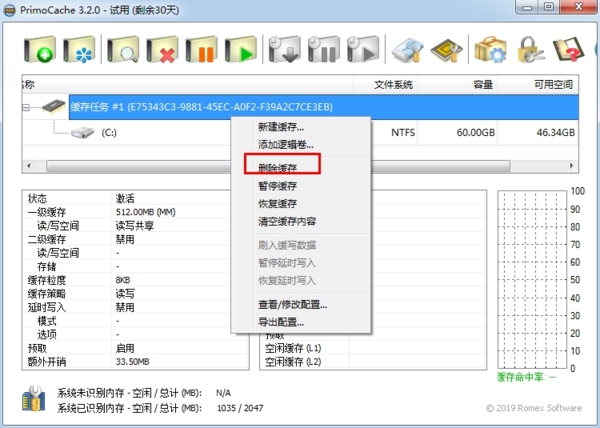Click the horizontal scrollbar left arrow

[29, 166]
